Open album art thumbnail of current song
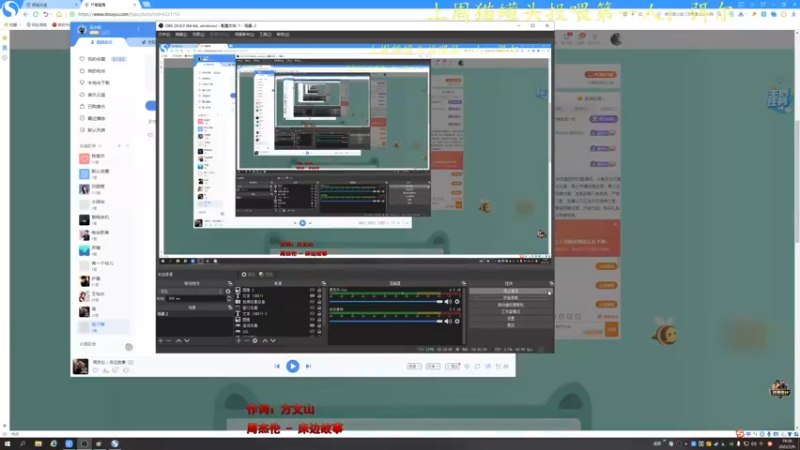The width and height of the screenshot is (800, 450). point(81,366)
